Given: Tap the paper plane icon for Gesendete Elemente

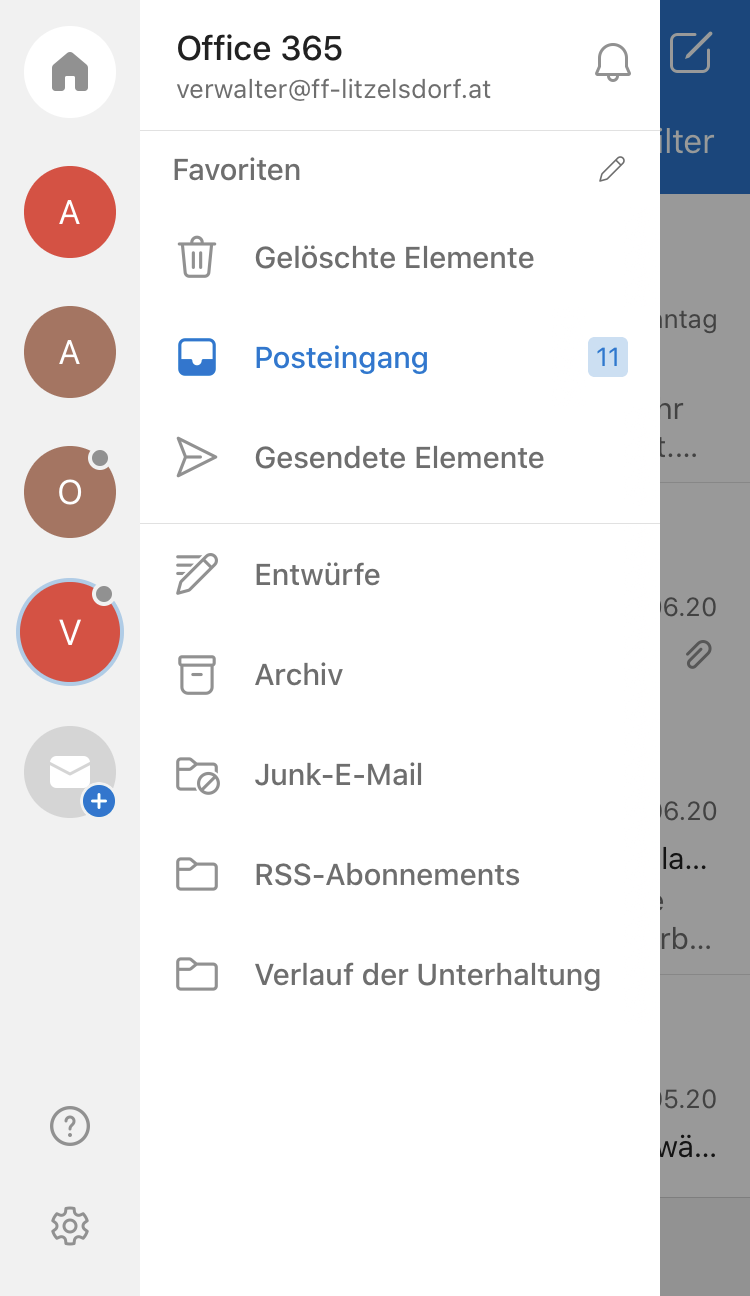Looking at the screenshot, I should click(197, 457).
